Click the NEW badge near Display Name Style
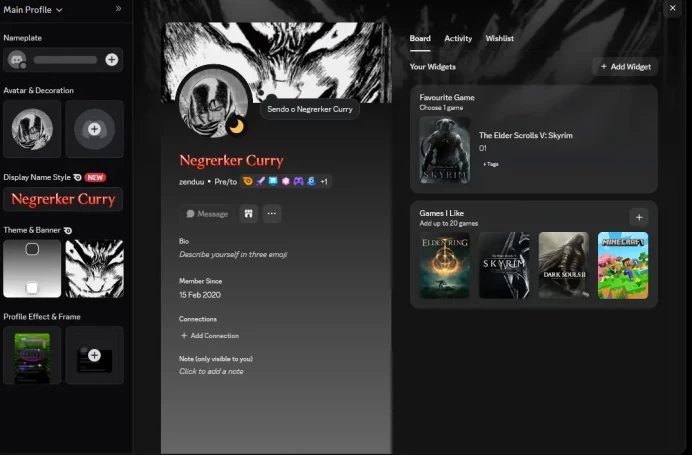Screen dimensions: 692x455 coord(95,177)
